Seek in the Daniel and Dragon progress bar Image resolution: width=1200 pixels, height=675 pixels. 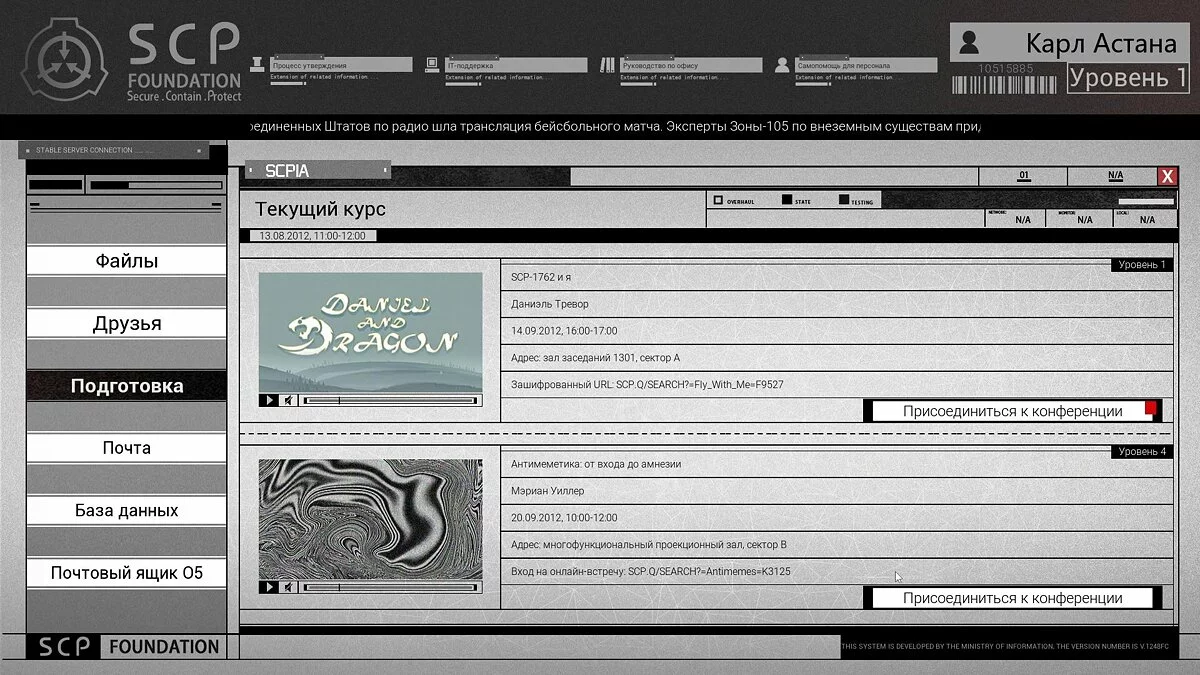coord(391,400)
